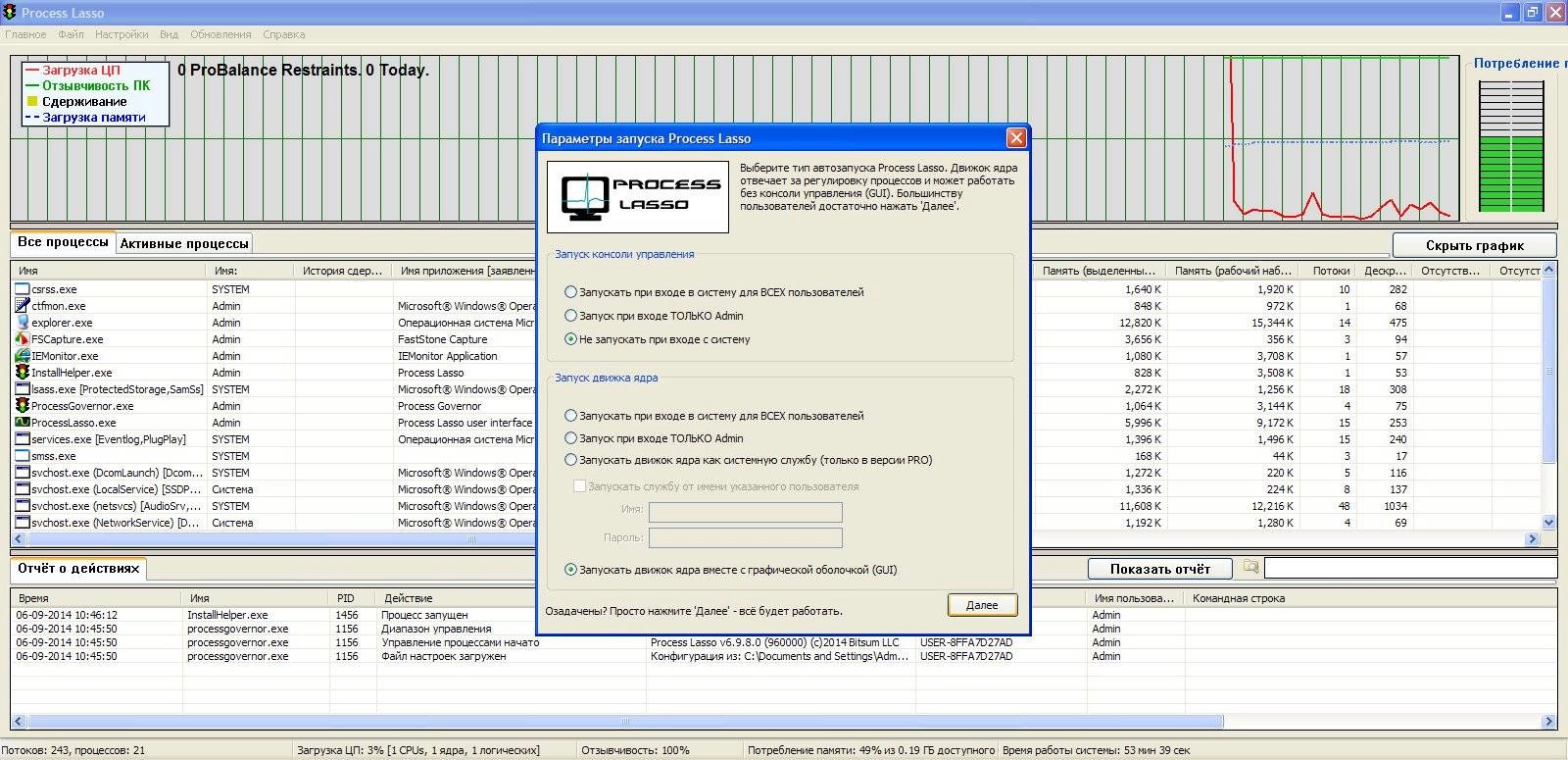Click the Пароль password field

tap(746, 537)
